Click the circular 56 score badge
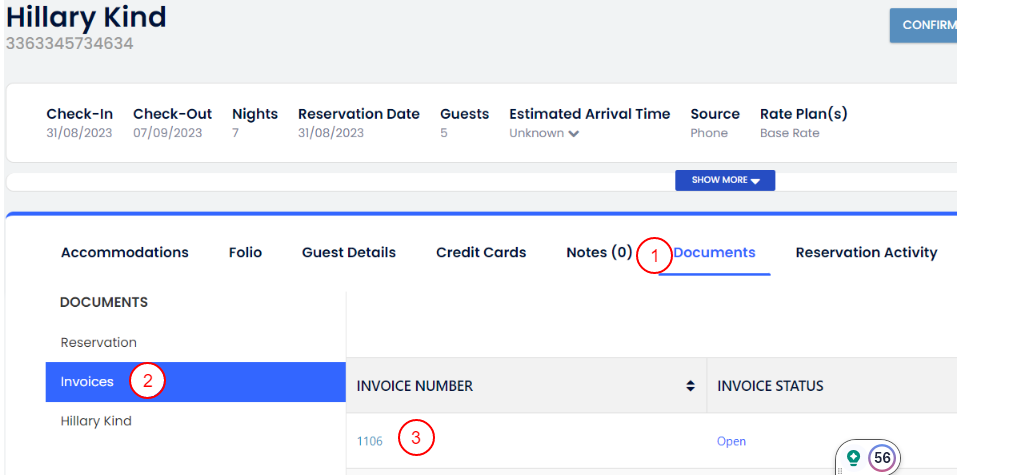This screenshot has height=475, width=1023. click(x=881, y=458)
